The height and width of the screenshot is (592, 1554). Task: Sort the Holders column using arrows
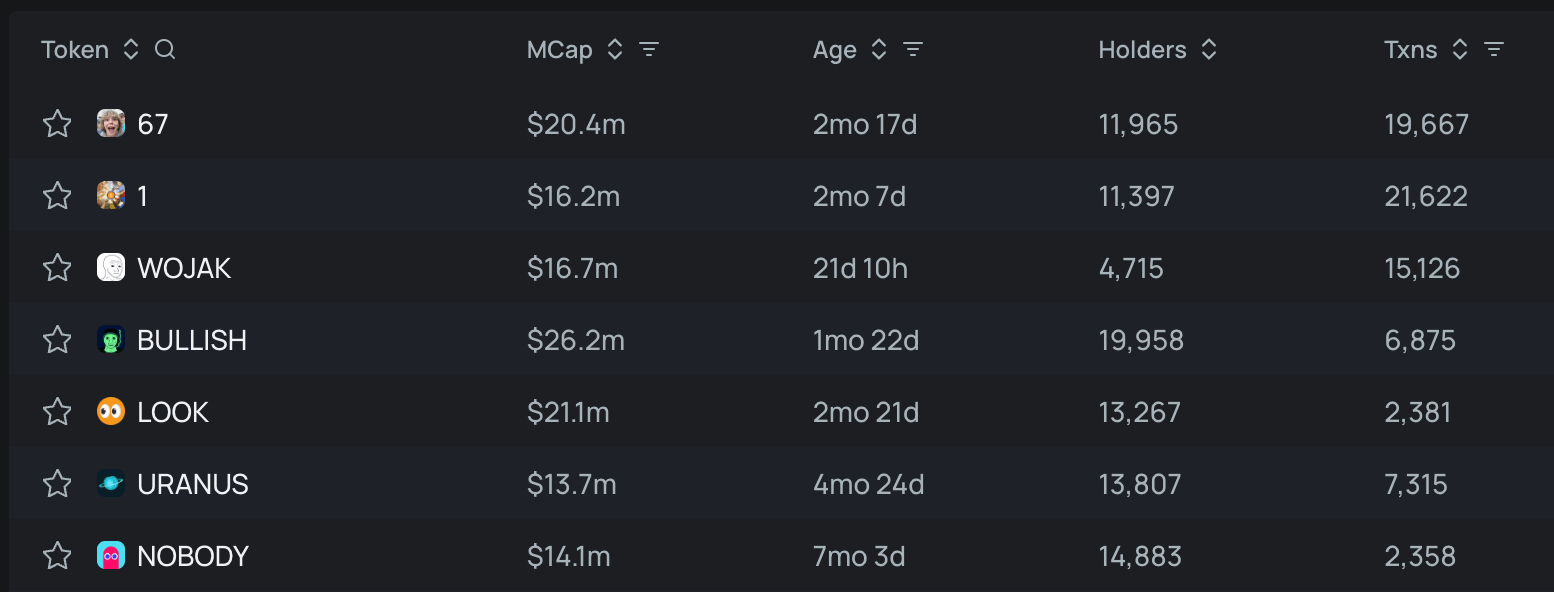[x=1209, y=50]
